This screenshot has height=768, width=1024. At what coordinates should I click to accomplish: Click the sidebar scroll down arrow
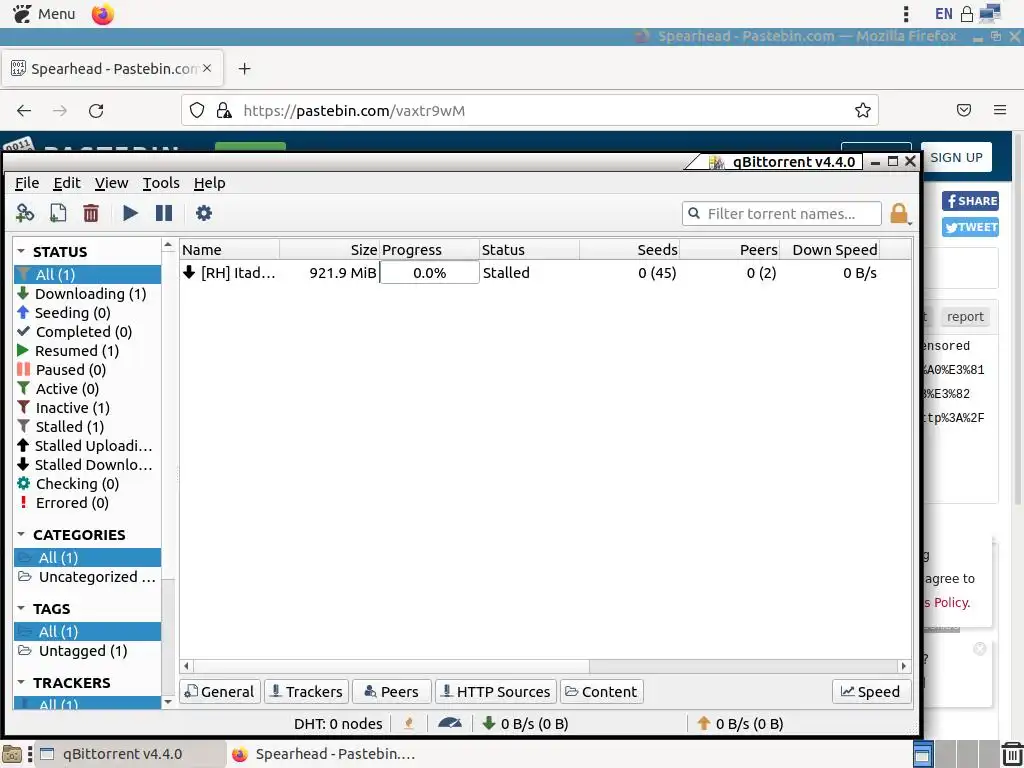[168, 701]
